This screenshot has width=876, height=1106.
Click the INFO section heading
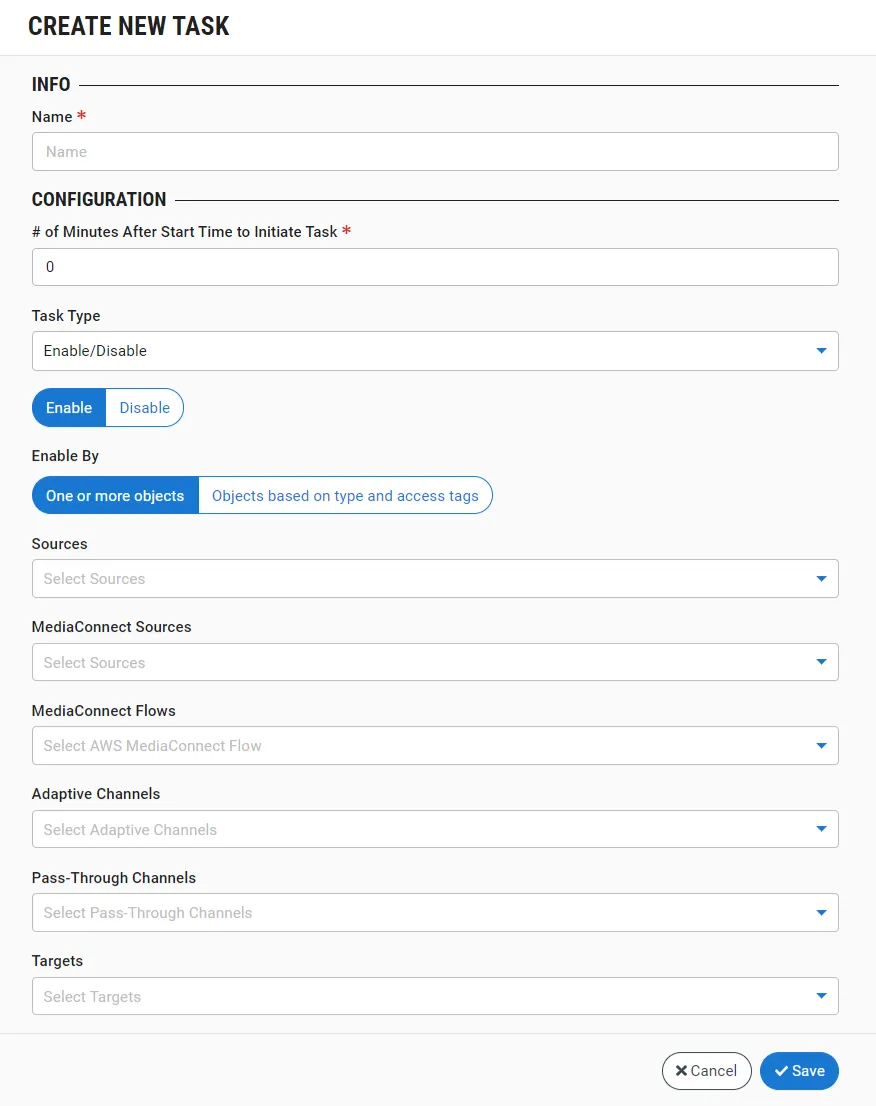click(51, 85)
